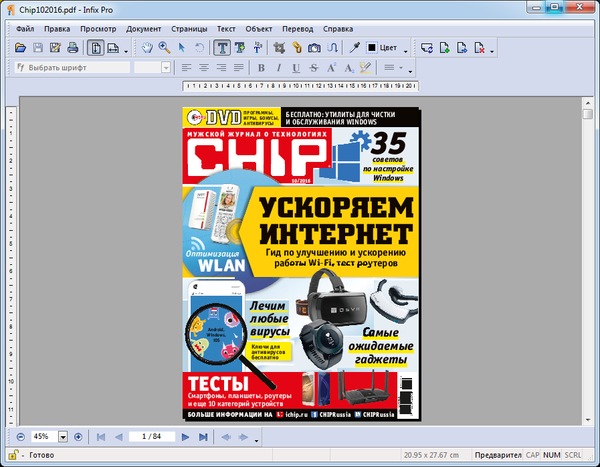
Task: Select the Eyedropper tool
Action: point(354,48)
